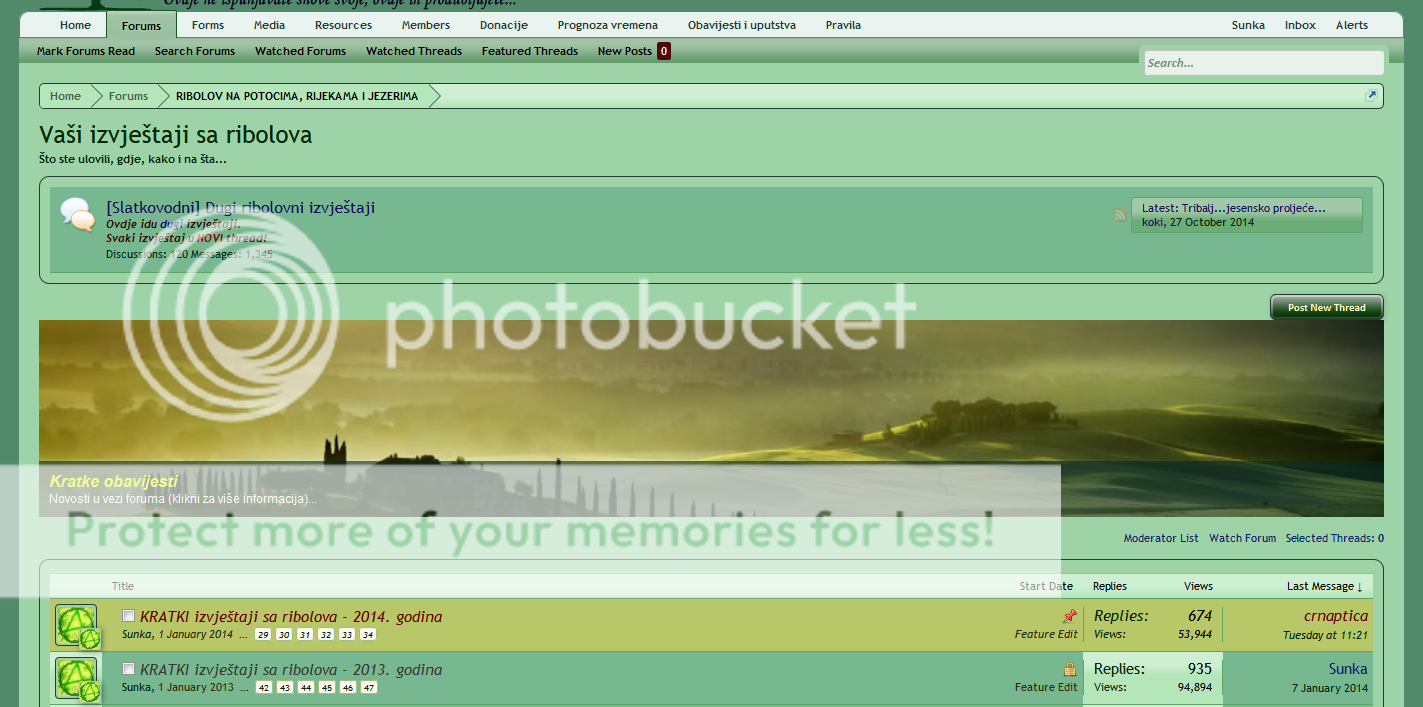
Task: Open the Moderator List link
Action: pyautogui.click(x=1160, y=538)
